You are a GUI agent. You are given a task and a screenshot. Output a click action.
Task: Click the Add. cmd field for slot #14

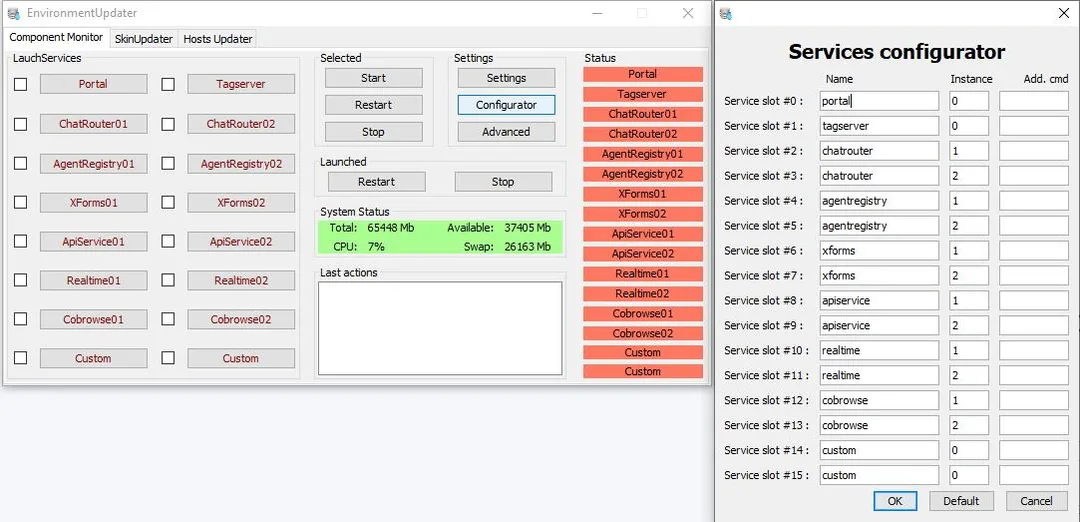click(x=1034, y=450)
